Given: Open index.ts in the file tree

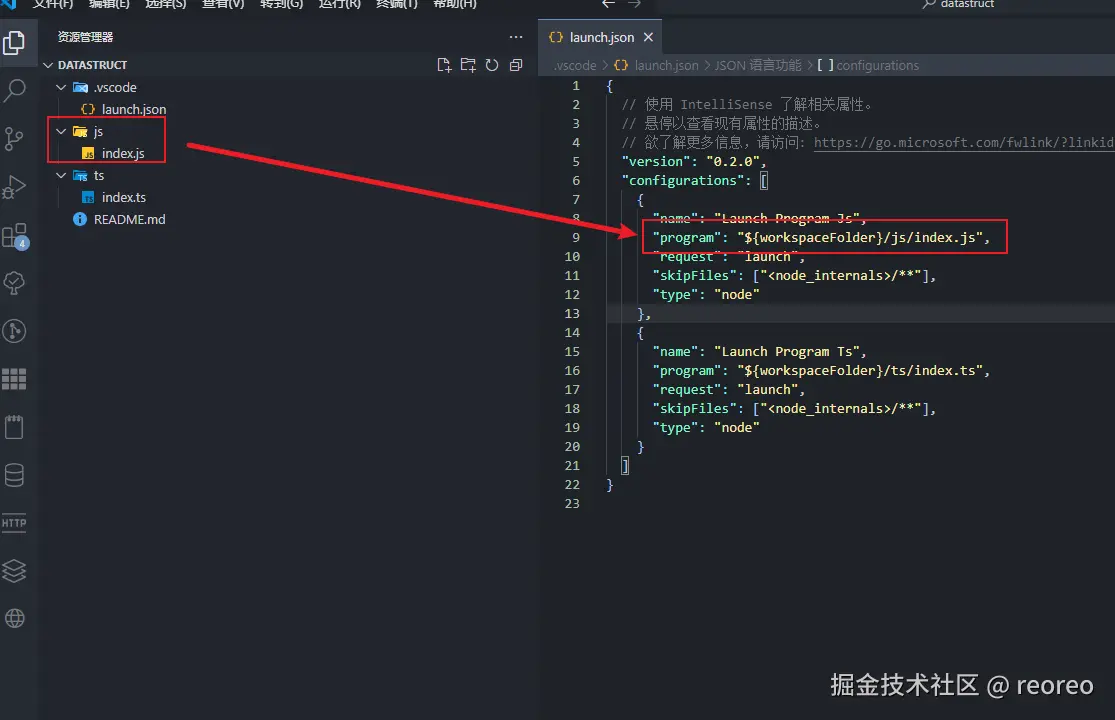Looking at the screenshot, I should (x=124, y=198).
